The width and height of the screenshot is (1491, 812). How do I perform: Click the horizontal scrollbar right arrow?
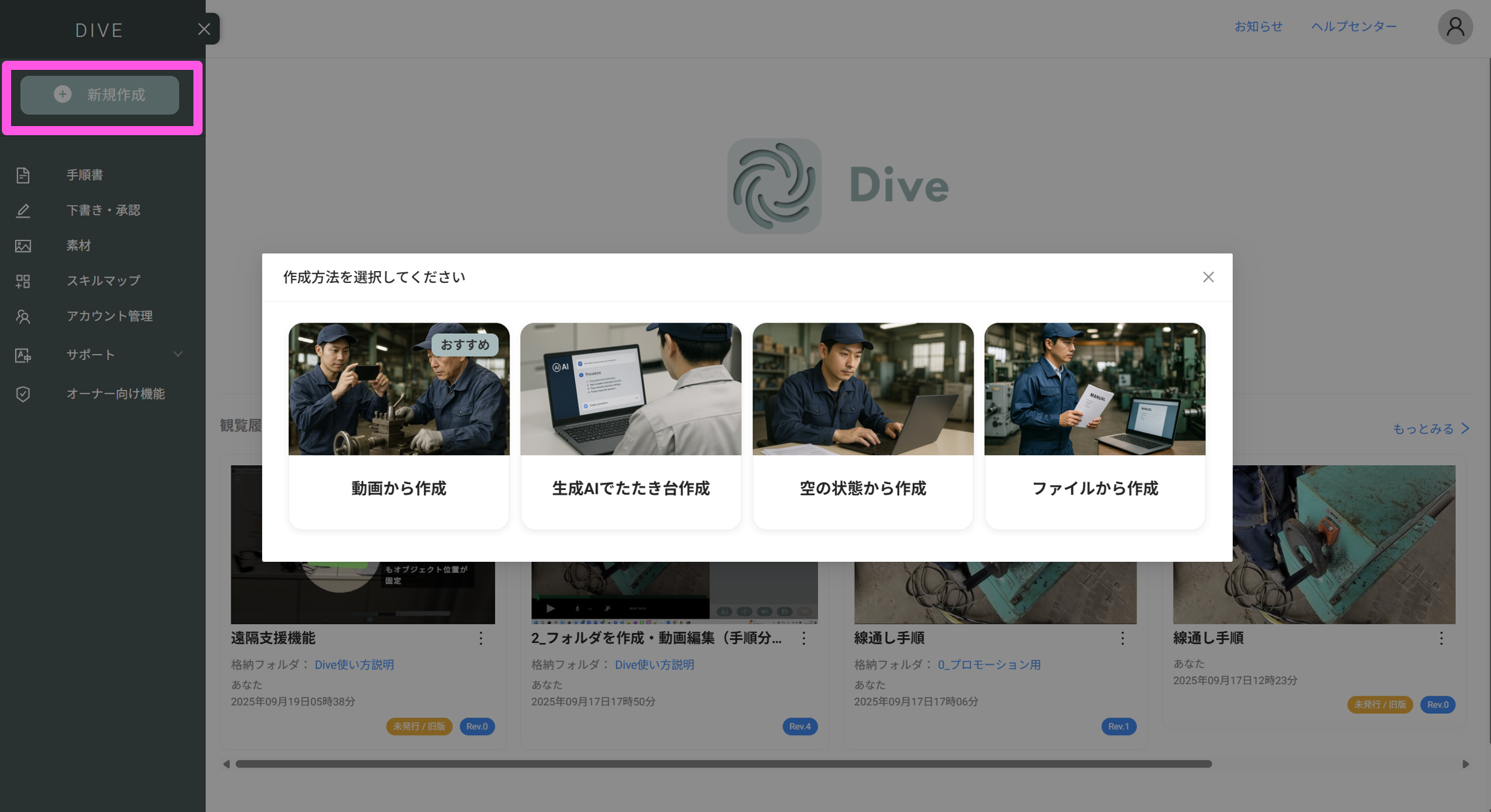click(1466, 764)
